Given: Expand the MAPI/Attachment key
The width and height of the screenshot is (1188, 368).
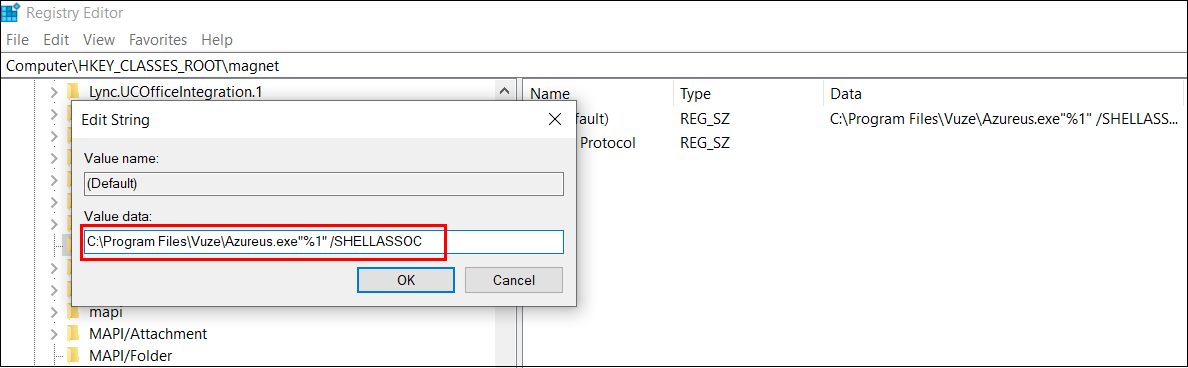Looking at the screenshot, I should [x=54, y=334].
